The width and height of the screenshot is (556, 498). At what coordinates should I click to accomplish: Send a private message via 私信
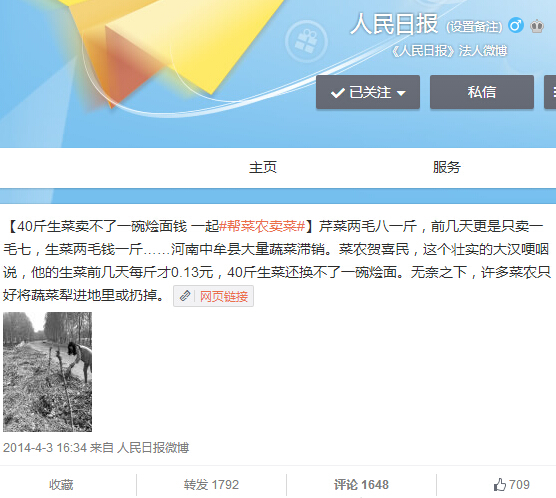[x=482, y=92]
